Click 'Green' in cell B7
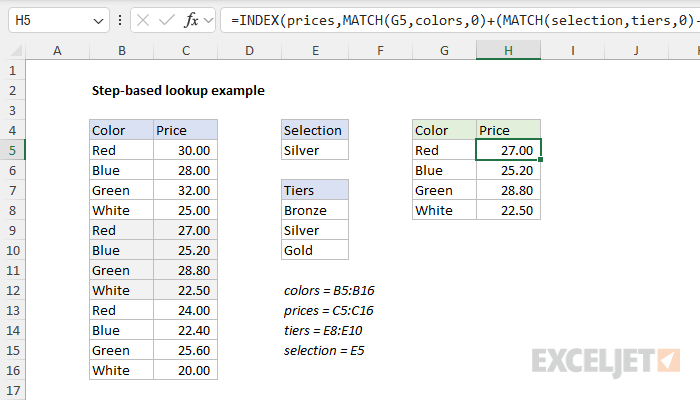700x400 pixels. click(121, 191)
